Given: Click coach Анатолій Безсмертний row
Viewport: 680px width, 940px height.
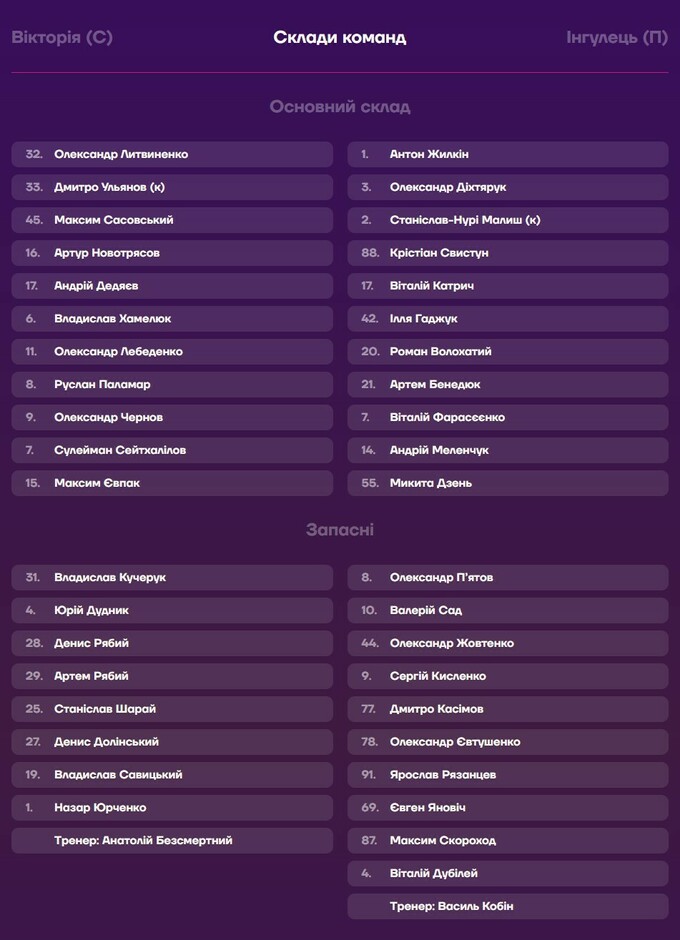Looking at the screenshot, I should tap(172, 841).
